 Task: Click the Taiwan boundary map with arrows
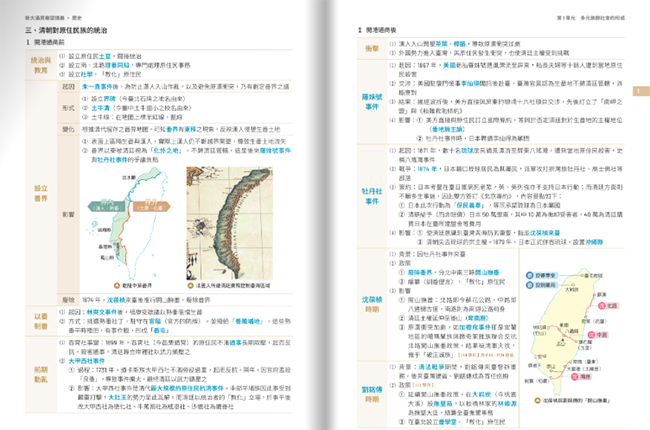pos(130,223)
